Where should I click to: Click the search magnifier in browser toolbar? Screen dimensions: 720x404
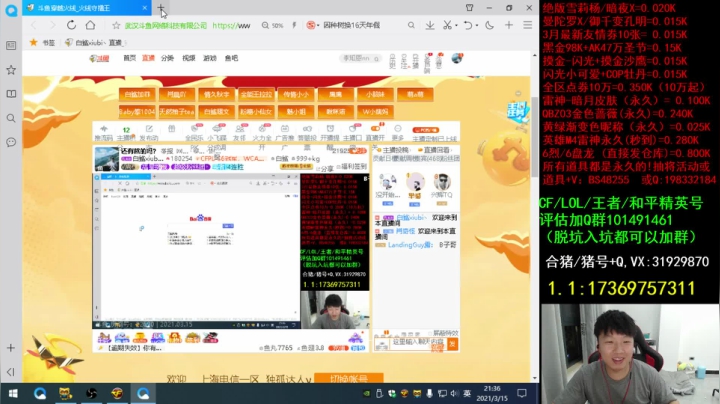coord(411,25)
